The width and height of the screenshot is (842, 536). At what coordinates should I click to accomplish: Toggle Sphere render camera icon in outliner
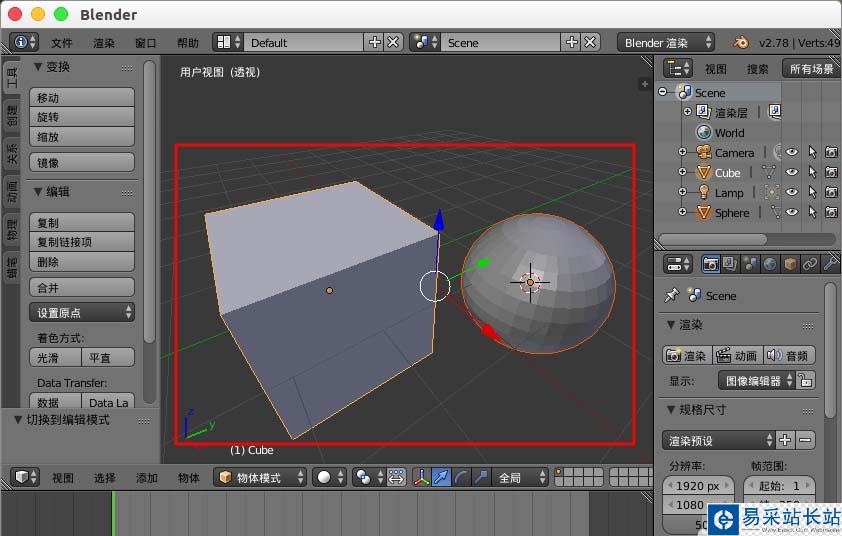pos(831,213)
